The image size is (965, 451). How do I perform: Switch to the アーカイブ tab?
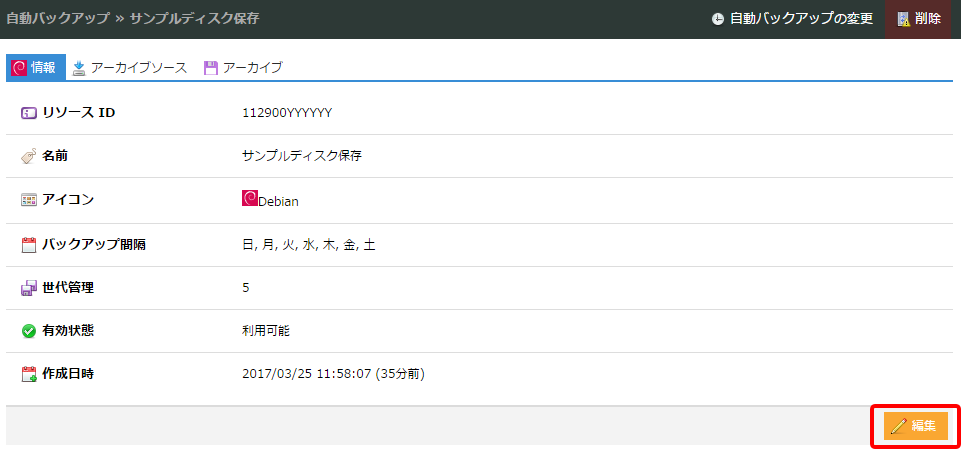pyautogui.click(x=243, y=68)
